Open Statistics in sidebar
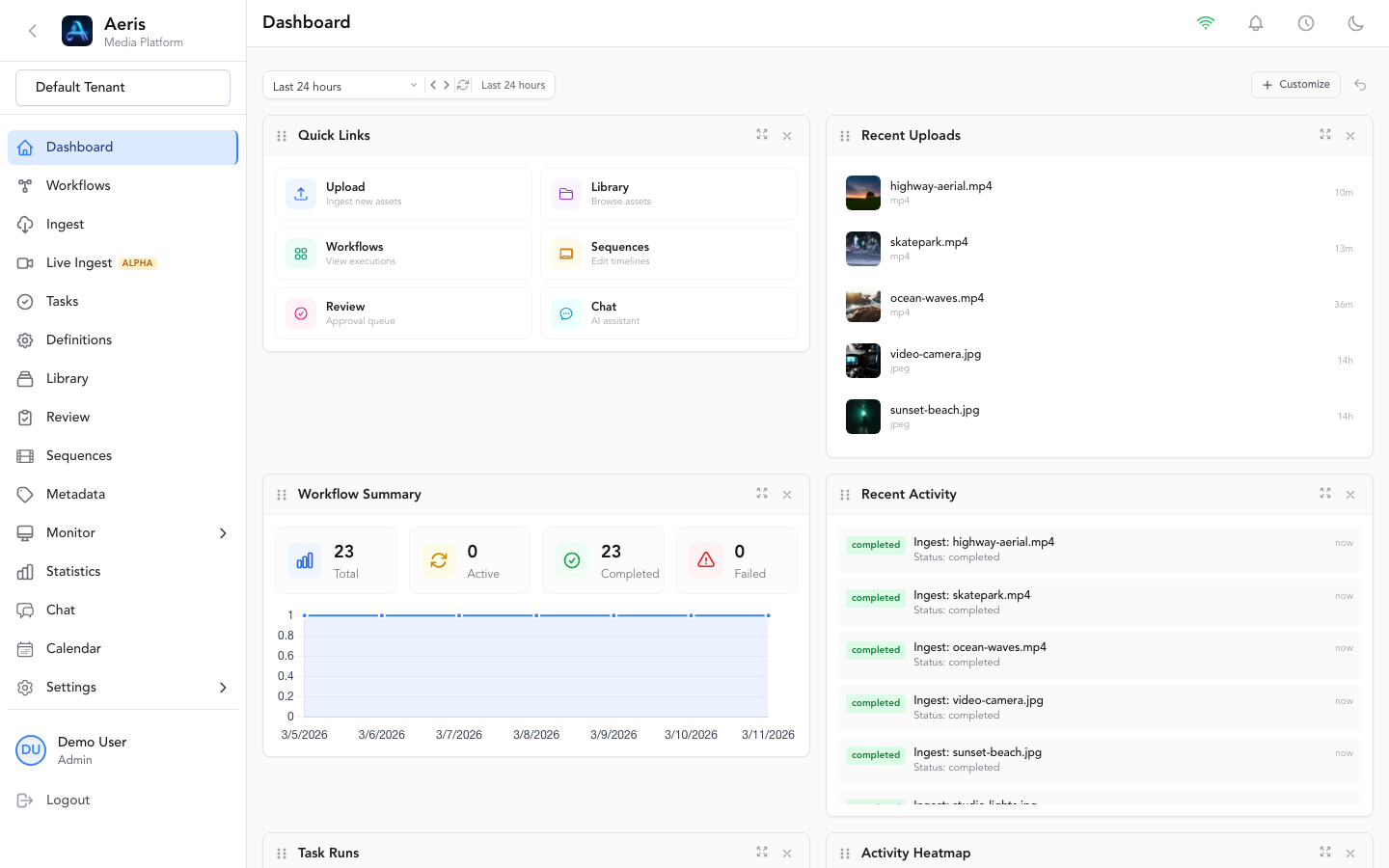Screen dimensions: 1389x868 point(123,572)
